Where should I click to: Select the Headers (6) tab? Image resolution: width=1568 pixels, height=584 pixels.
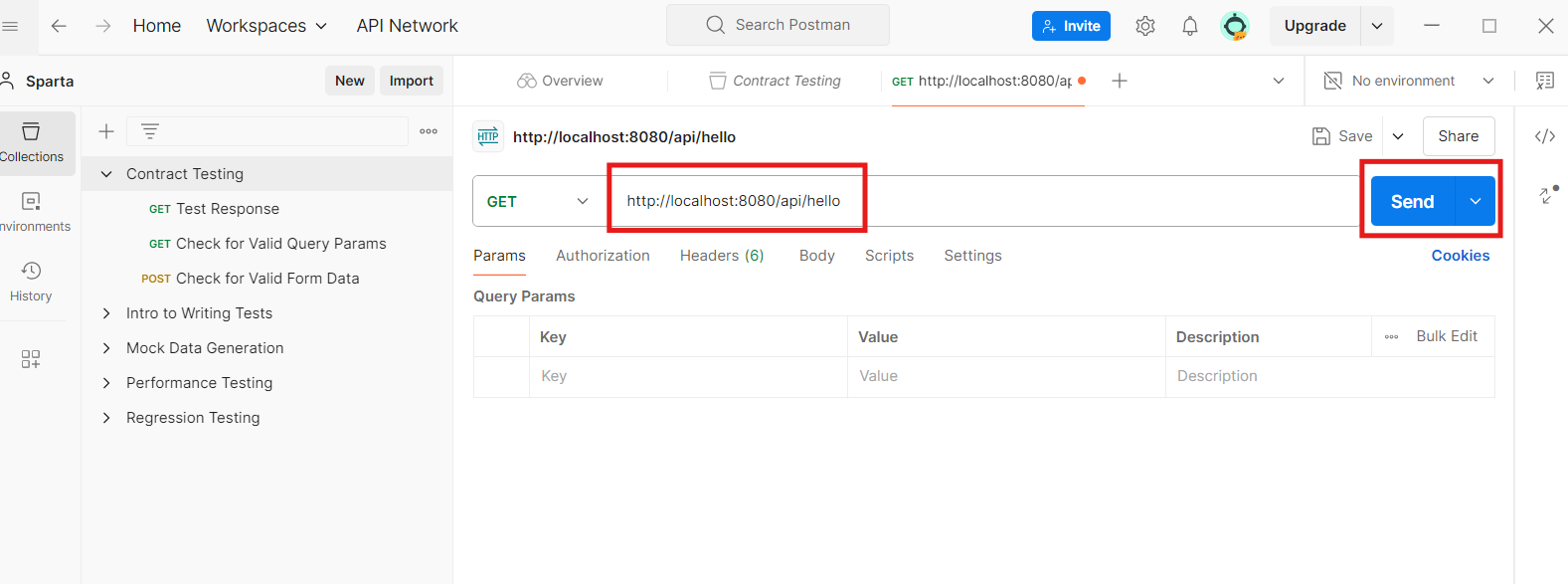click(722, 256)
